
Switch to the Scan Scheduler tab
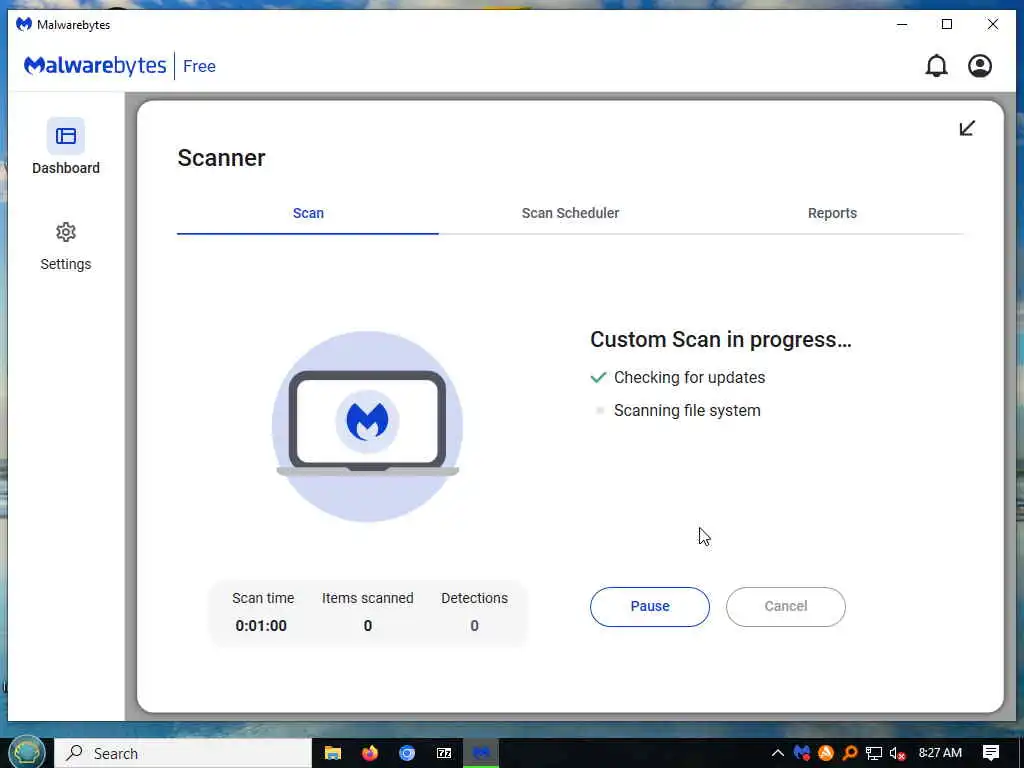coord(570,214)
